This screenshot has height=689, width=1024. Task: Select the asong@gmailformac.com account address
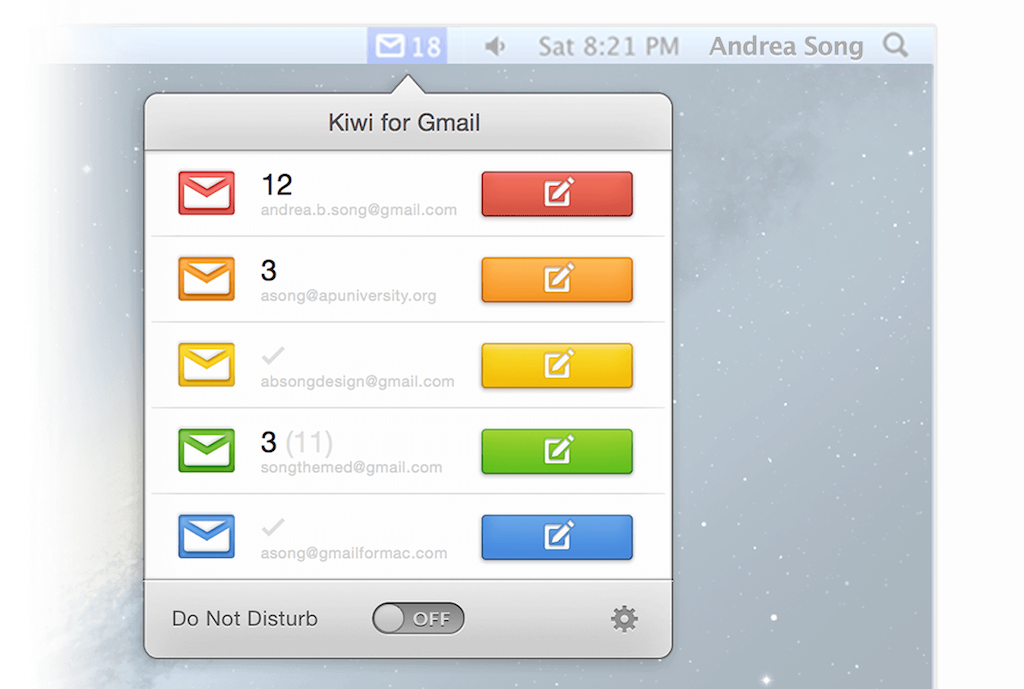[354, 553]
